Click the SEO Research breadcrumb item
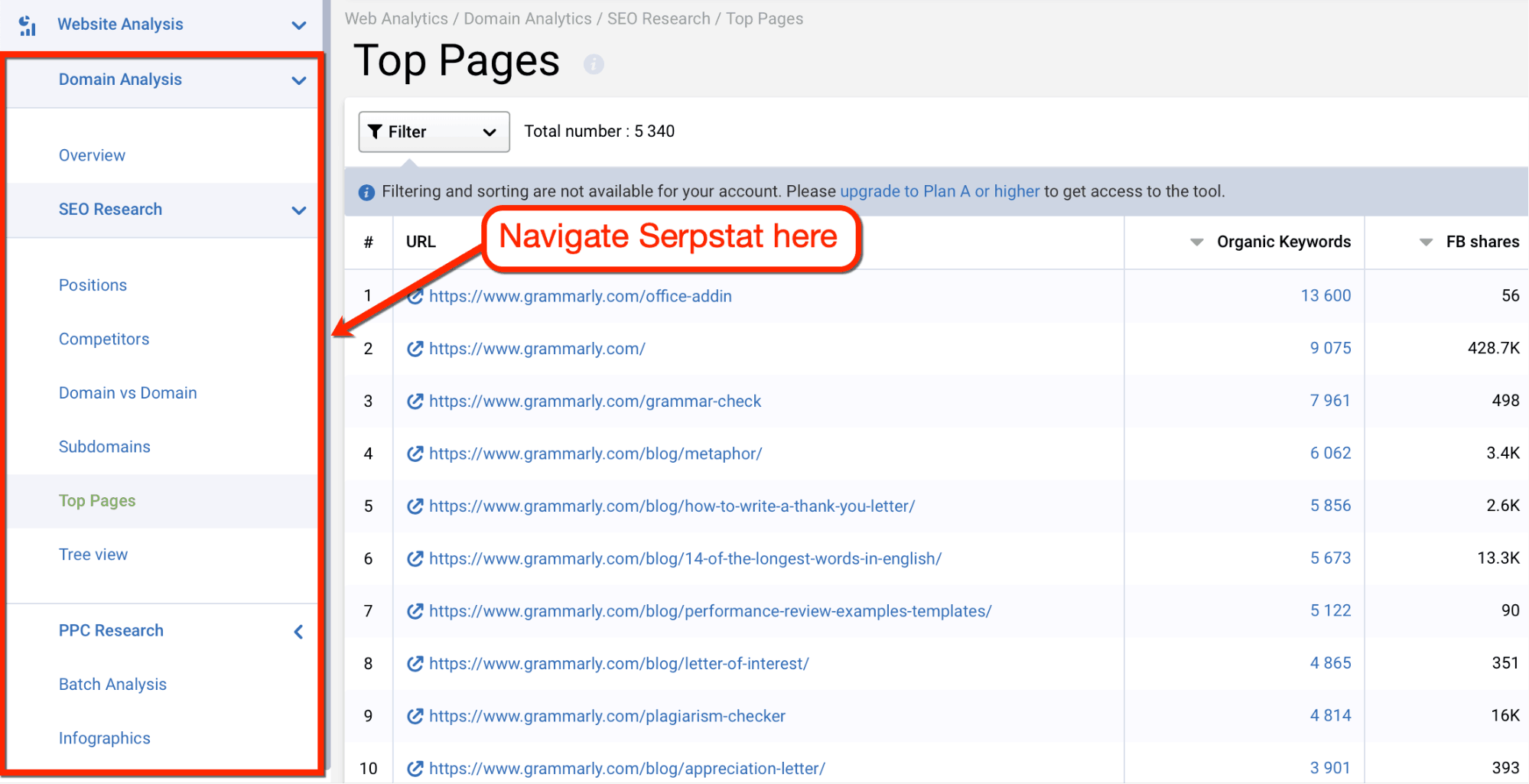1529x784 pixels. click(658, 18)
